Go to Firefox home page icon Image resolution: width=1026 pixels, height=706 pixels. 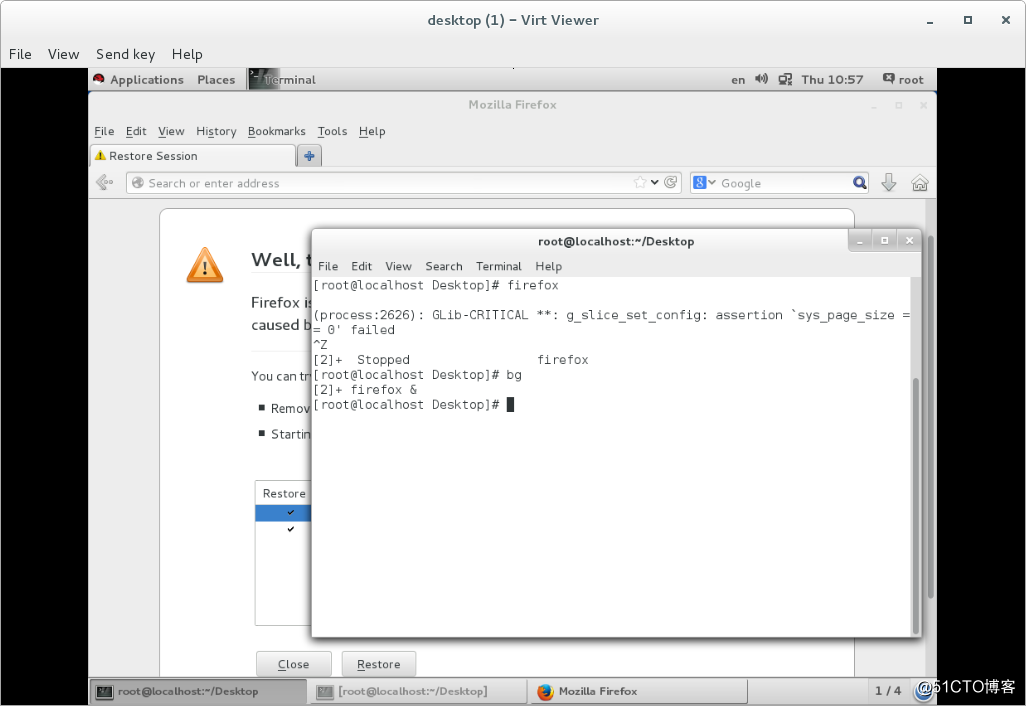click(919, 183)
